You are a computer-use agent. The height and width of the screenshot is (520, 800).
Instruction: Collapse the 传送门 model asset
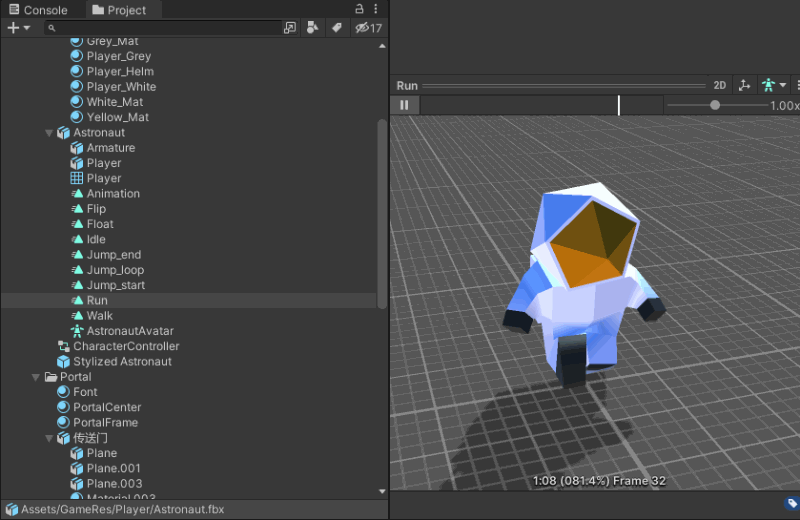pos(49,438)
